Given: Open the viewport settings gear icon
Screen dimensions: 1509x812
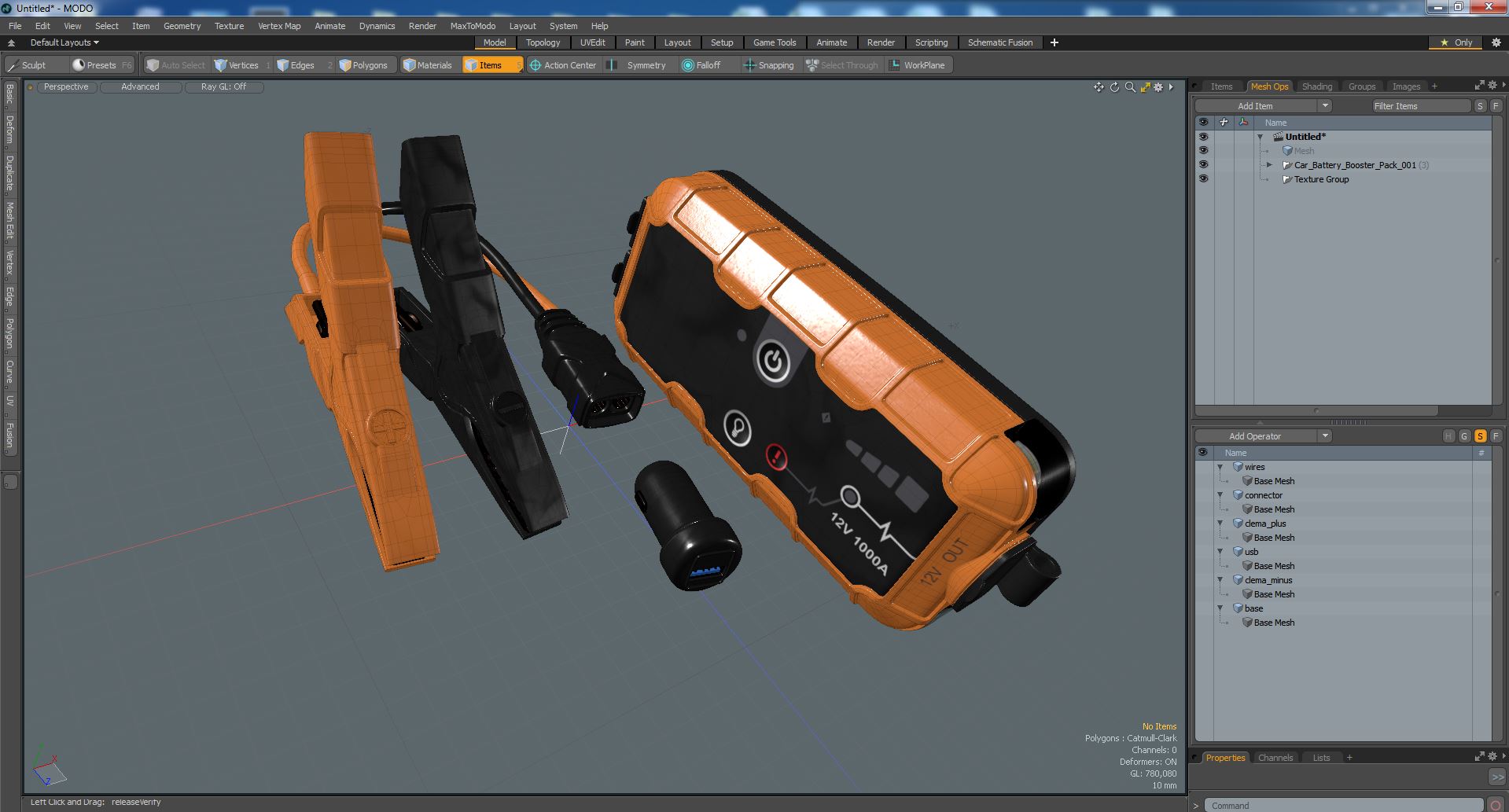Looking at the screenshot, I should click(x=1158, y=87).
